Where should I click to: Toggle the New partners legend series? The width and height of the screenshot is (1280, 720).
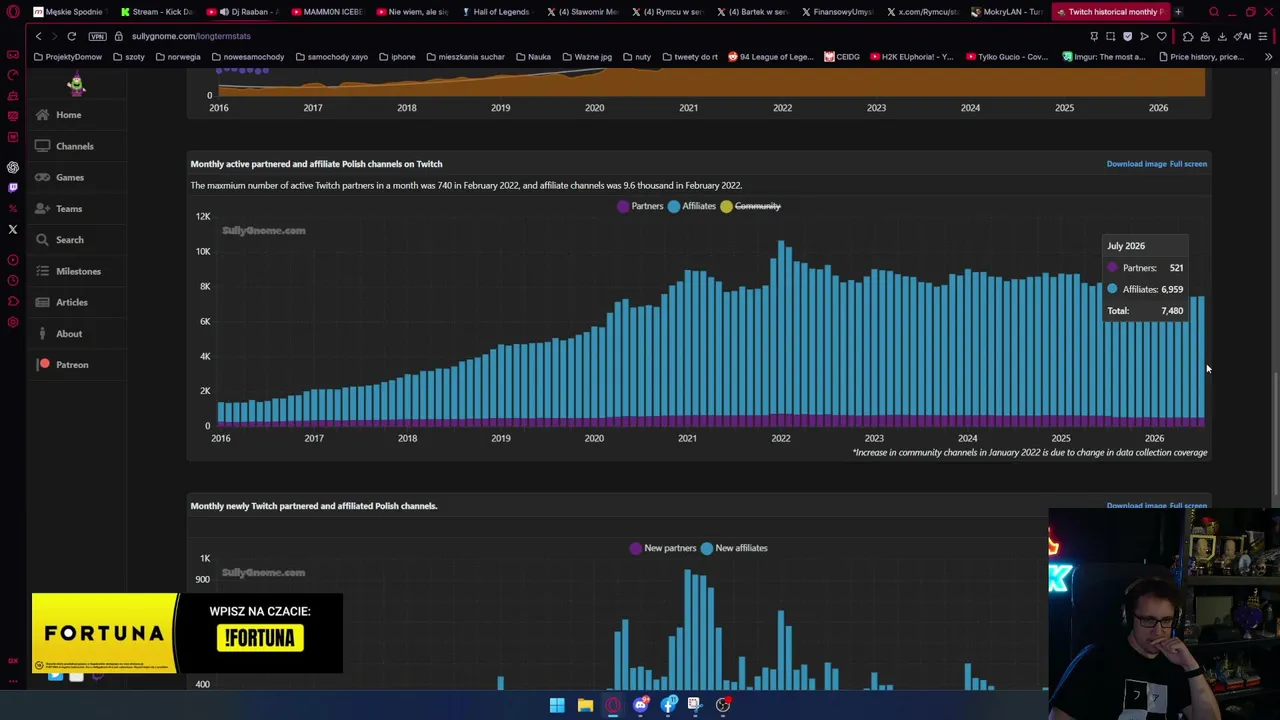tap(662, 548)
